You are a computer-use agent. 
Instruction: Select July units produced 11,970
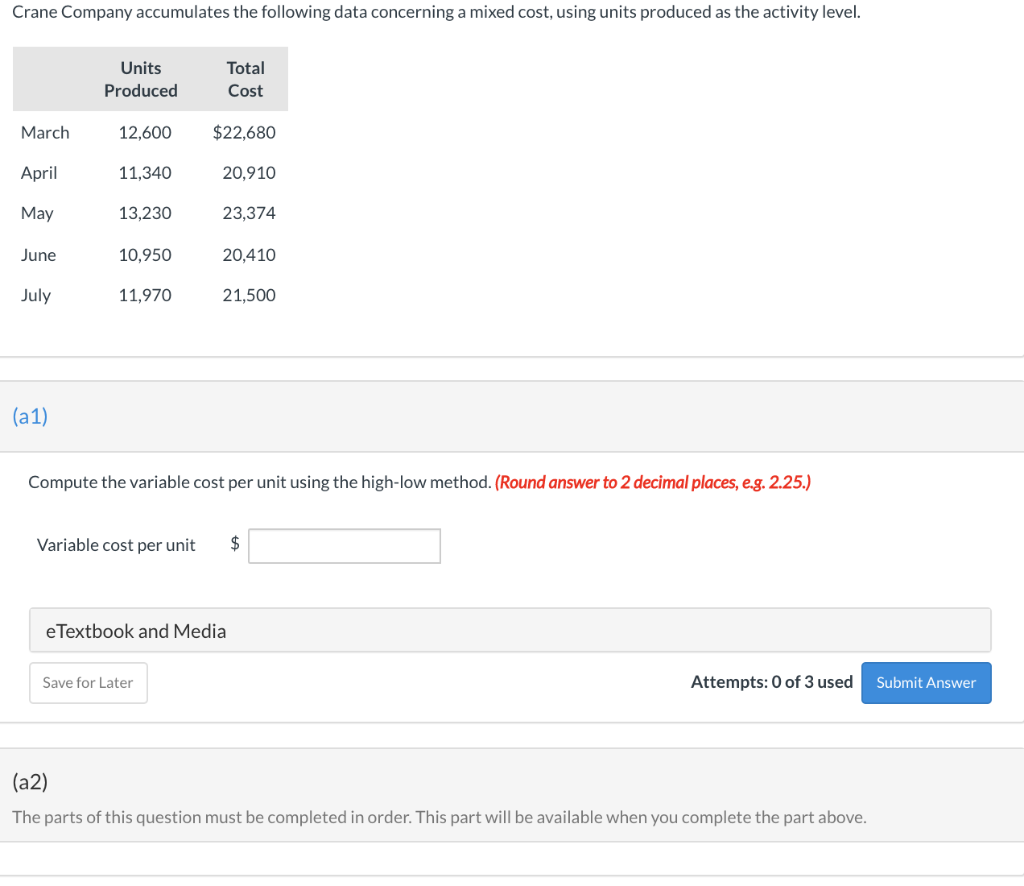[x=145, y=295]
